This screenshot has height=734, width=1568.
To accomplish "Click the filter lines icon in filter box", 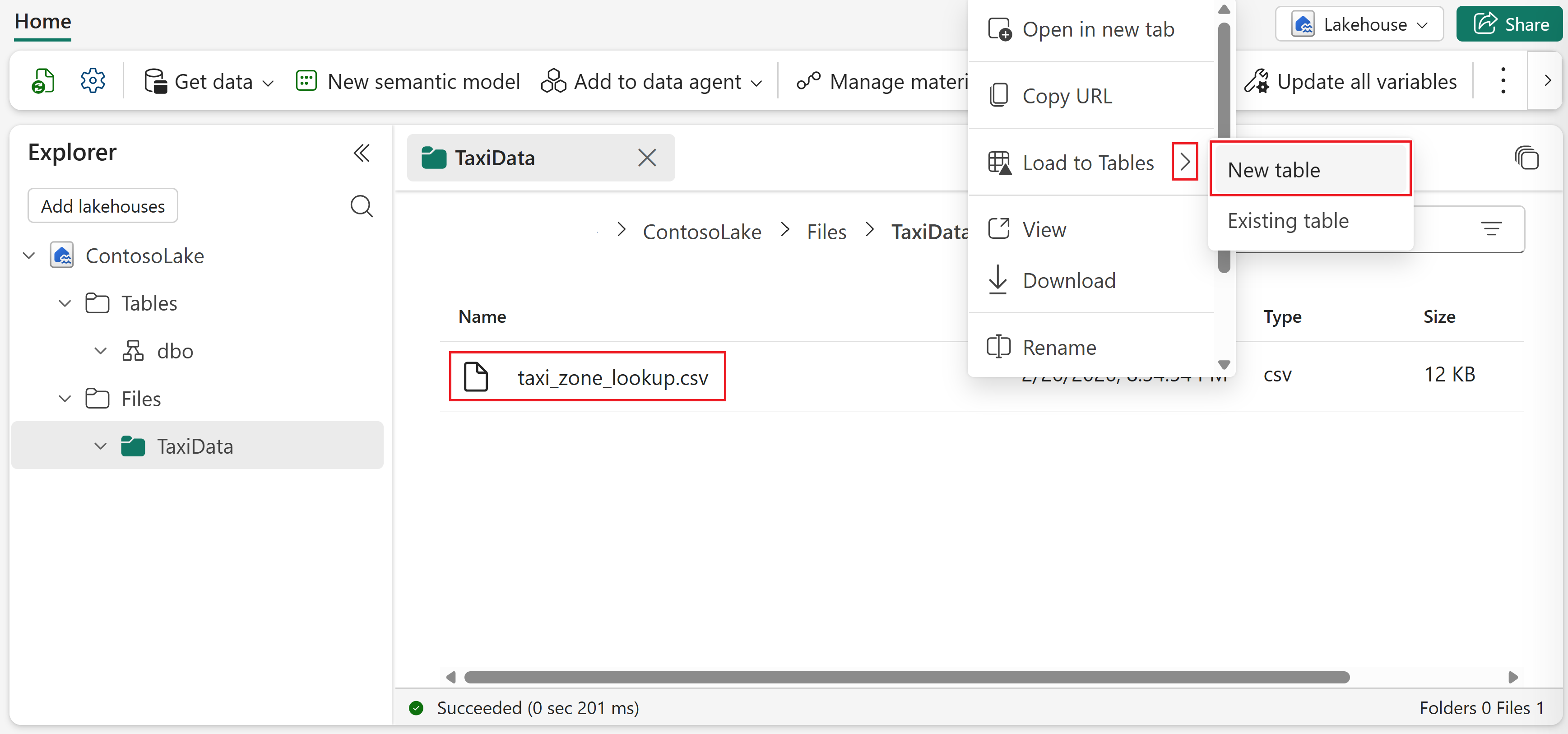I will pyautogui.click(x=1491, y=229).
